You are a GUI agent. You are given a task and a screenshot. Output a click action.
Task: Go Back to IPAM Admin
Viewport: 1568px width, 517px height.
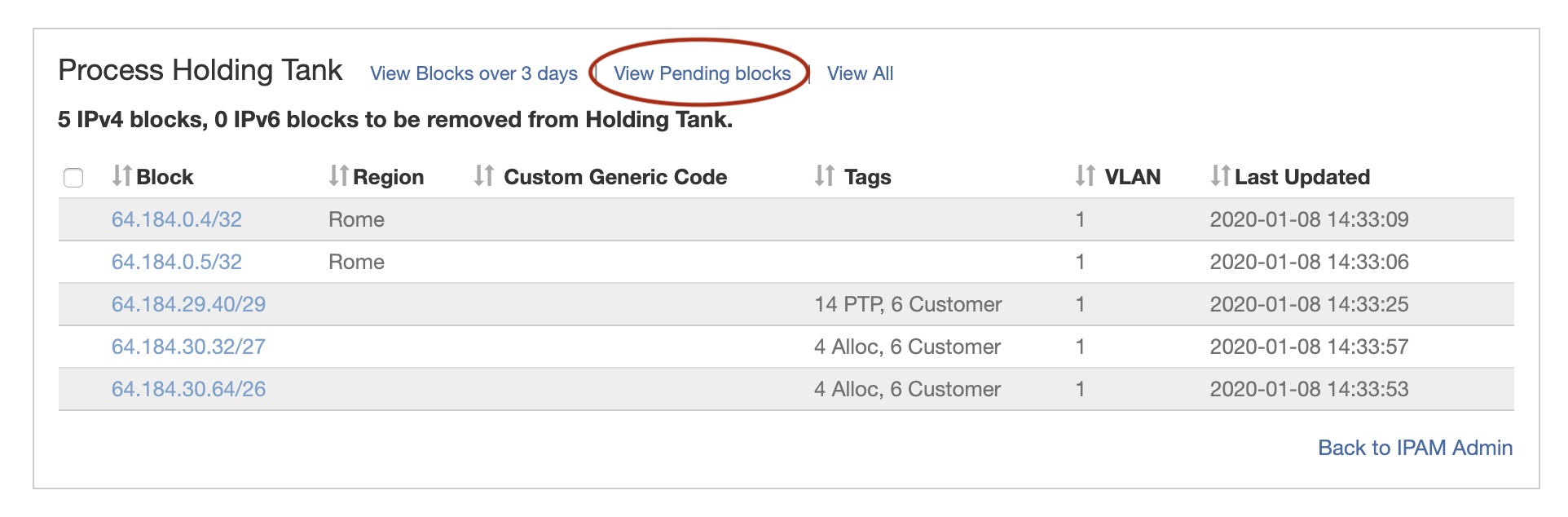tap(1415, 448)
